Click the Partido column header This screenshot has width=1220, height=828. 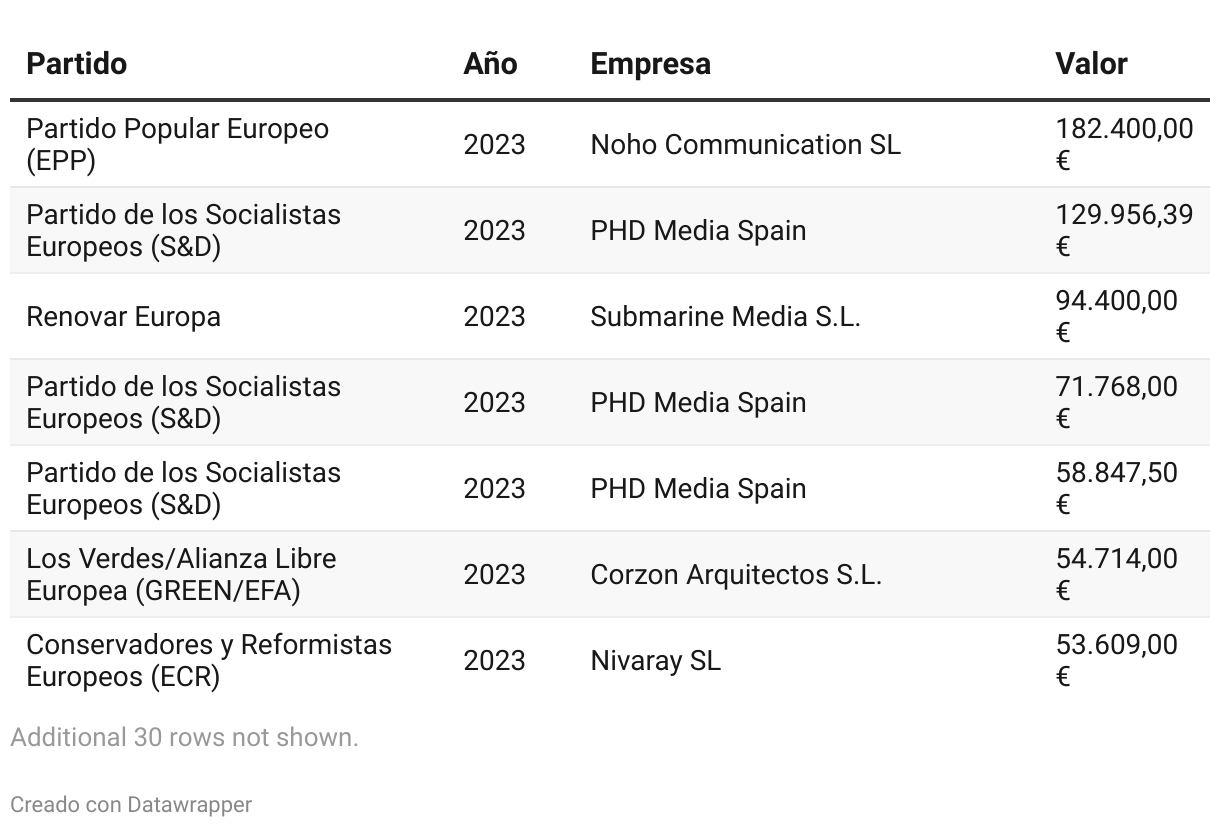coord(77,64)
